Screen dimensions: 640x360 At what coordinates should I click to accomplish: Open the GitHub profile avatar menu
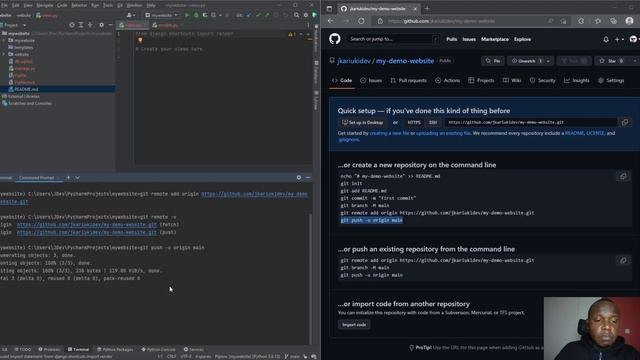tap(634, 39)
